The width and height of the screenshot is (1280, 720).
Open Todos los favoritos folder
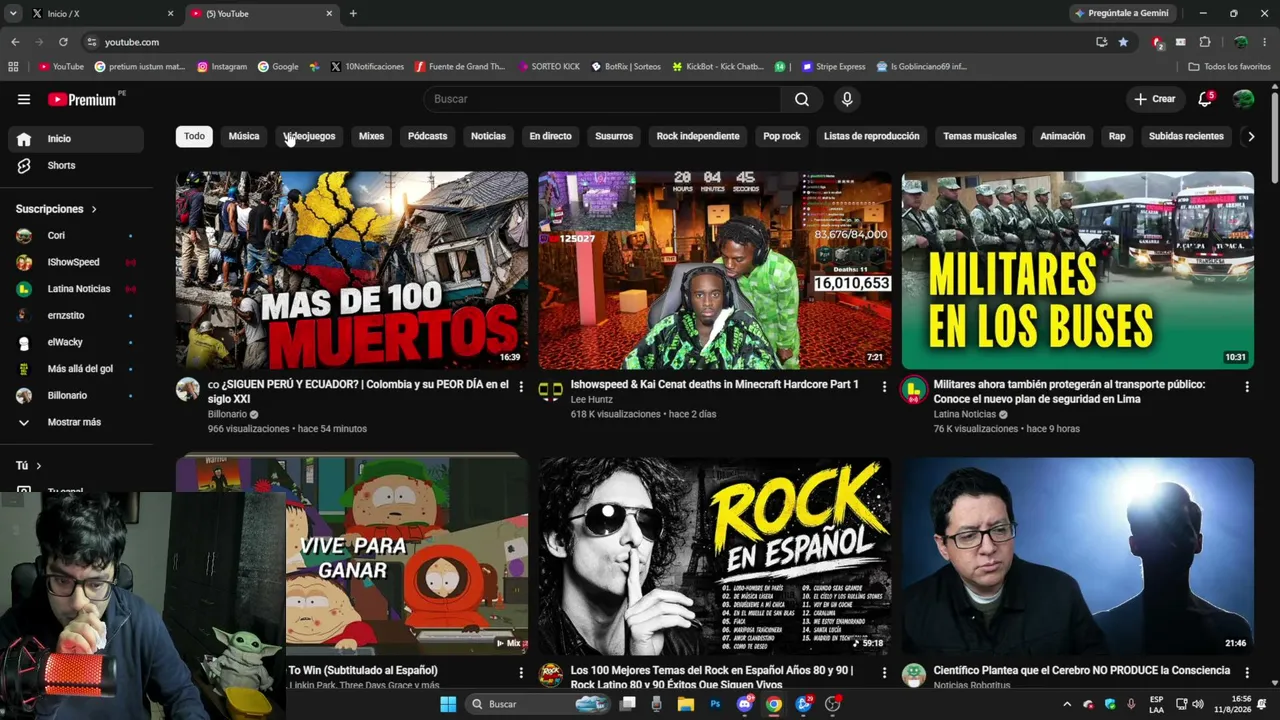click(1229, 67)
